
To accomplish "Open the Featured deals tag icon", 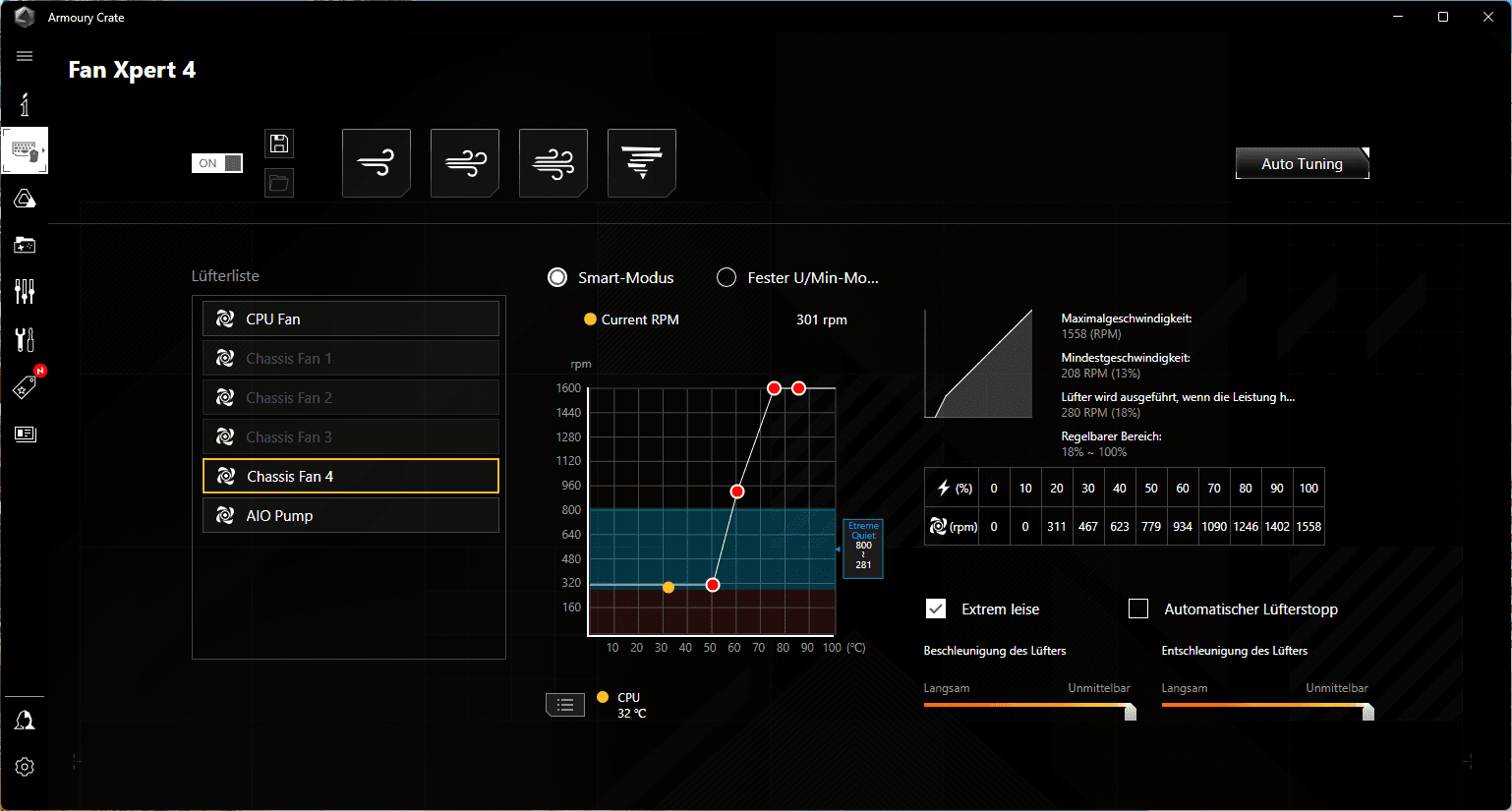I will tap(25, 387).
